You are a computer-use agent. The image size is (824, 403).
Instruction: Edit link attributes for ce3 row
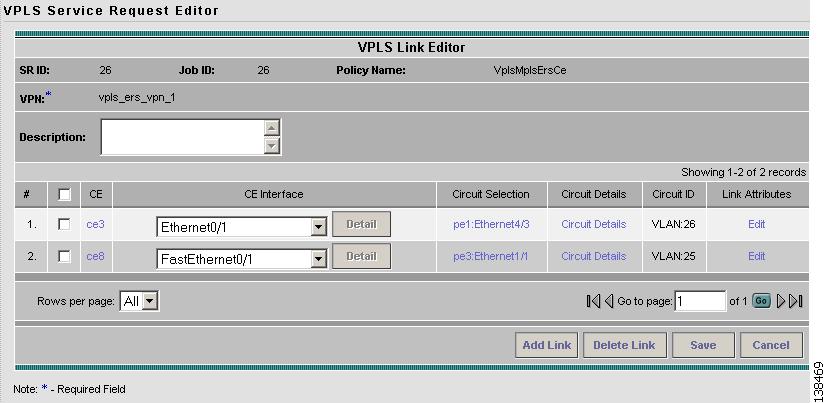(756, 224)
